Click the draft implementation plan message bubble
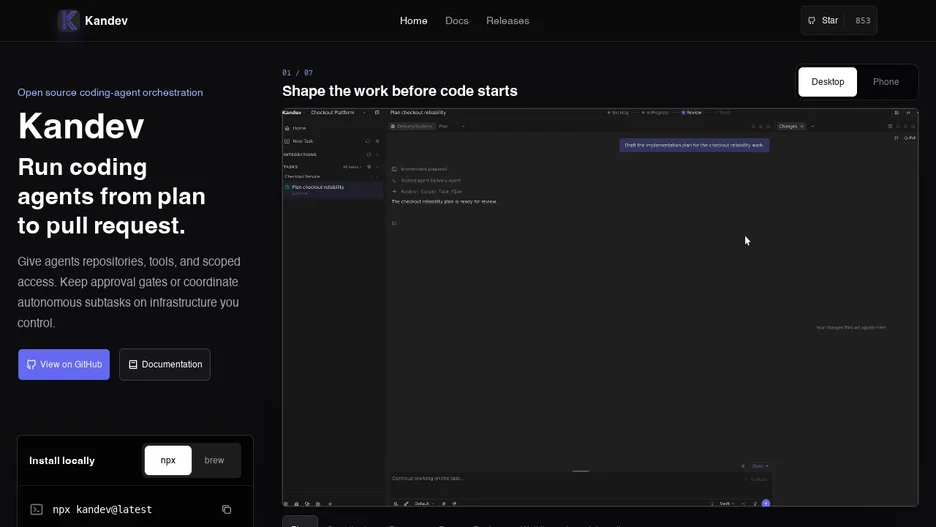Screen dimensions: 936x527 pyautogui.click(x=694, y=145)
